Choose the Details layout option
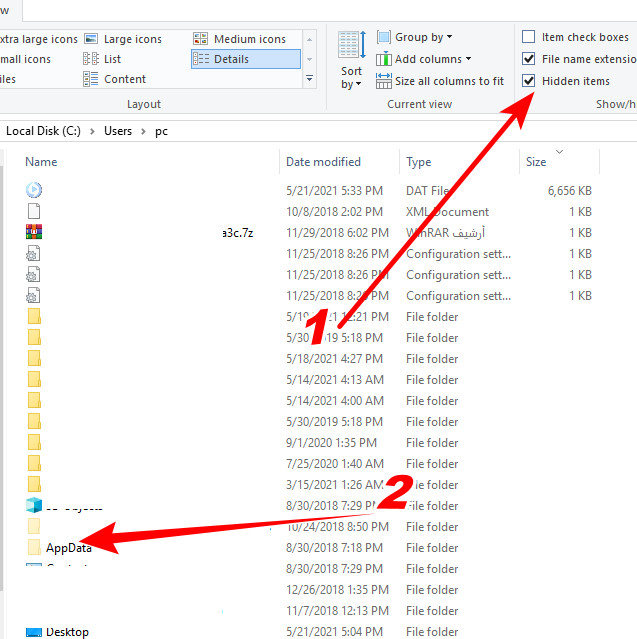The height and width of the screenshot is (639, 637). 246,59
